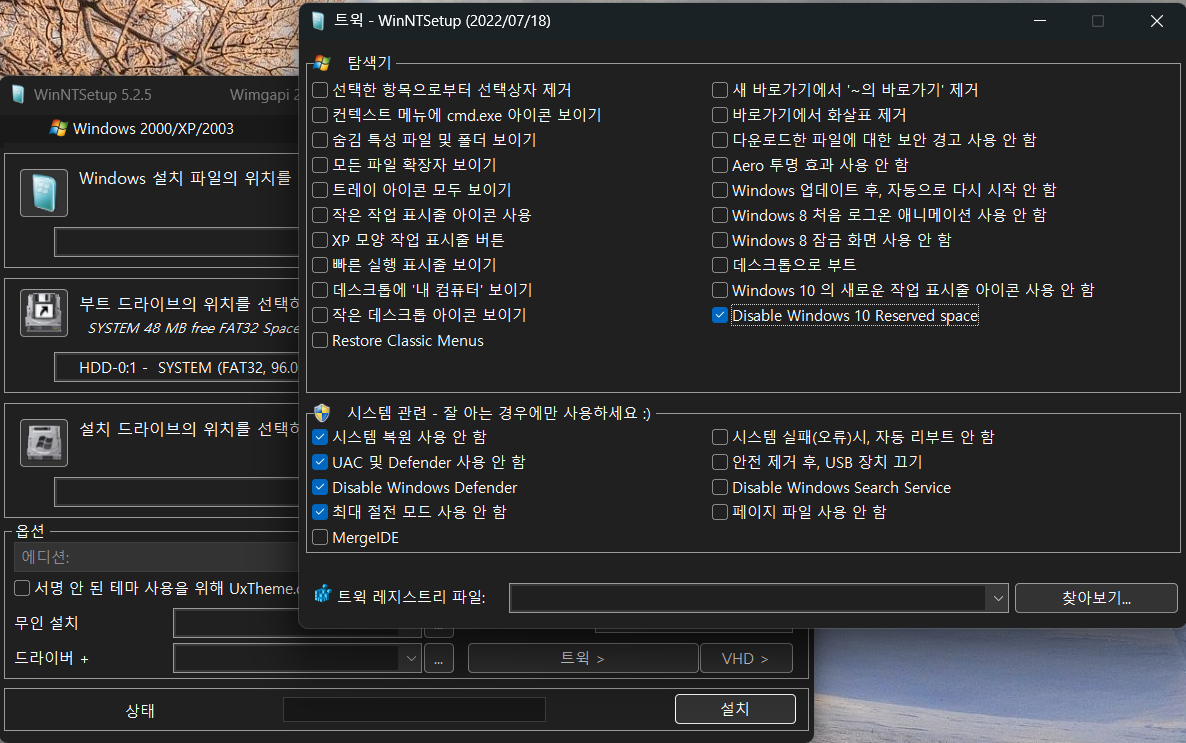Viewport: 1186px width, 743px height.
Task: Open the HDD-0:1 SYSTEM boot drive combo box
Action: pyautogui.click(x=177, y=368)
